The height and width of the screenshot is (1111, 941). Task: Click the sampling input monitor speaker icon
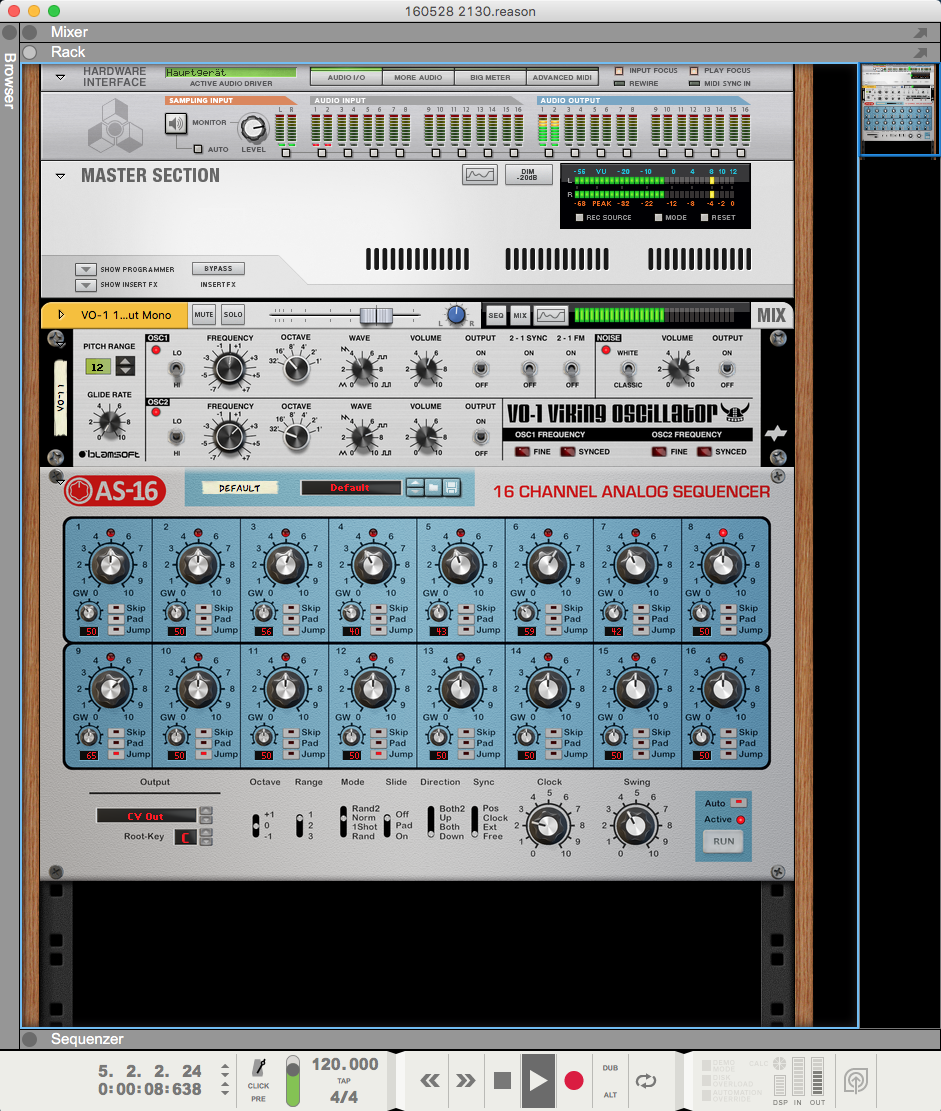click(176, 124)
